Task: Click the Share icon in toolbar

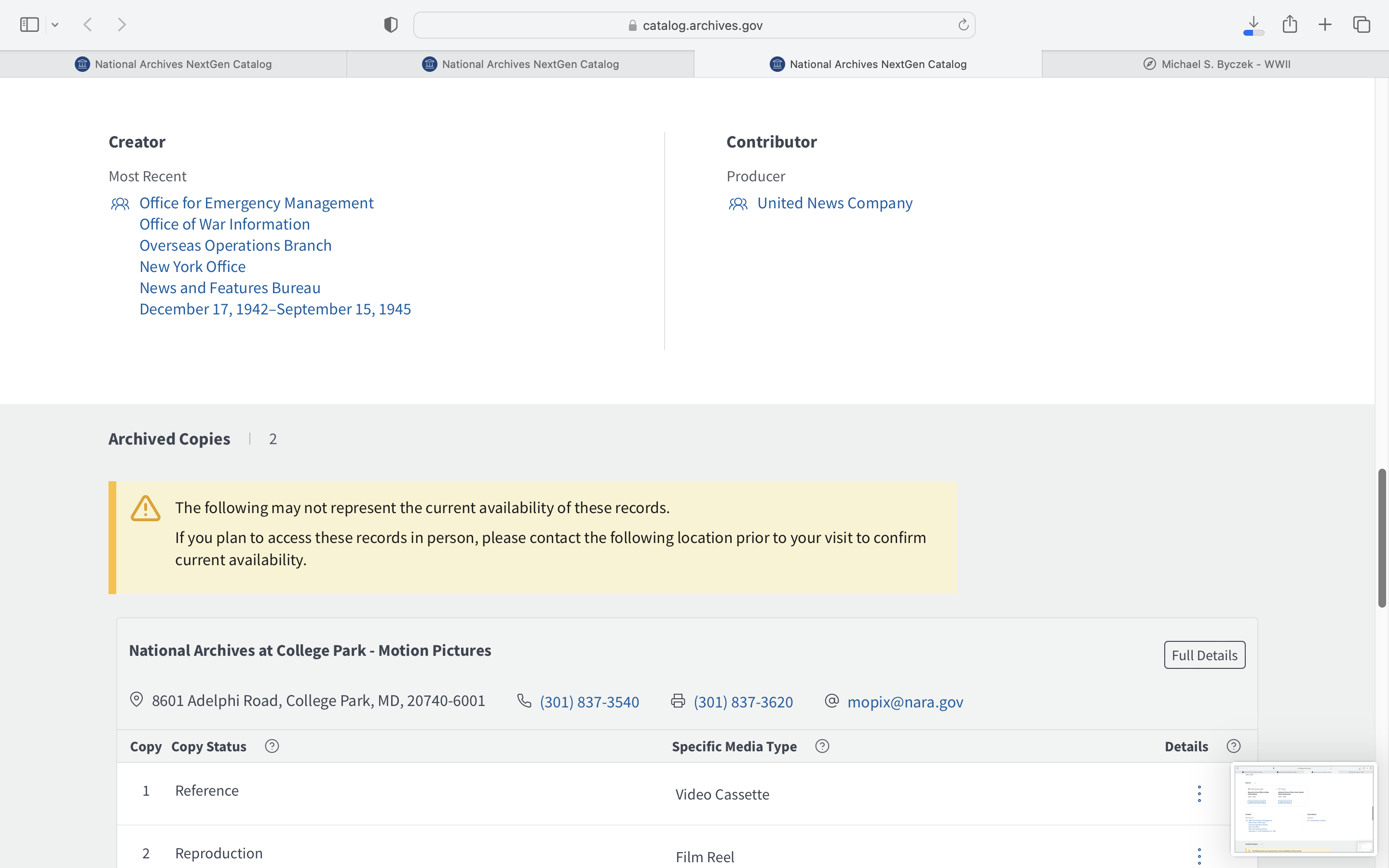Action: tap(1290, 24)
